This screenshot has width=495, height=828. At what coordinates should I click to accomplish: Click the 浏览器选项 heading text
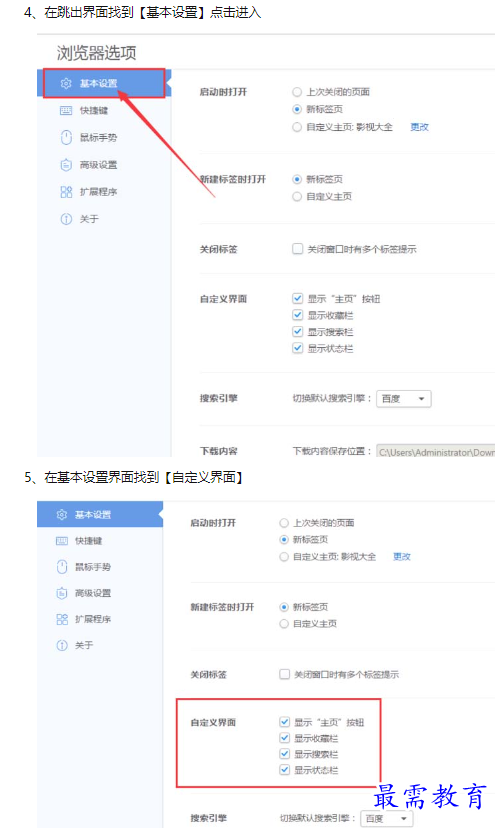(x=97, y=53)
